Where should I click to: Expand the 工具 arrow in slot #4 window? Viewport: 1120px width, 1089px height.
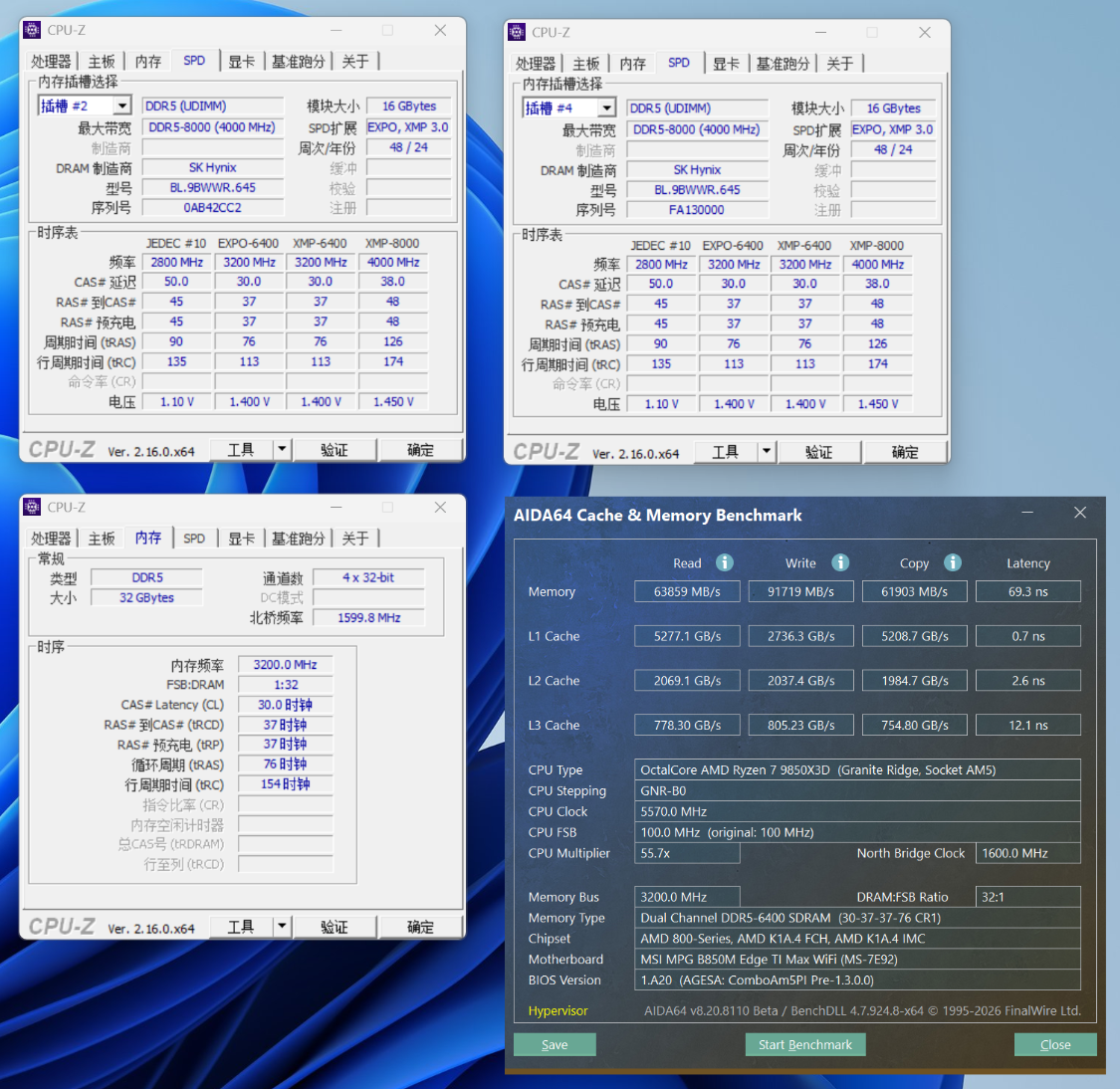pyautogui.click(x=767, y=451)
